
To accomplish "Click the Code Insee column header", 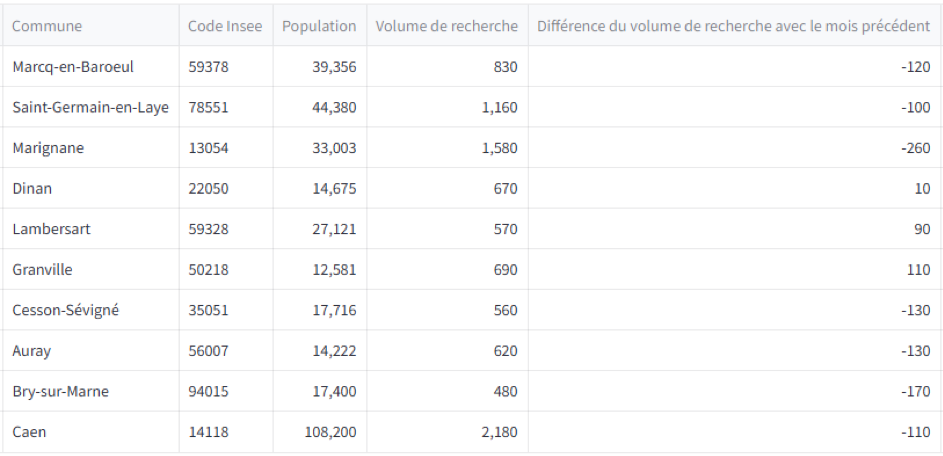I will (x=225, y=26).
